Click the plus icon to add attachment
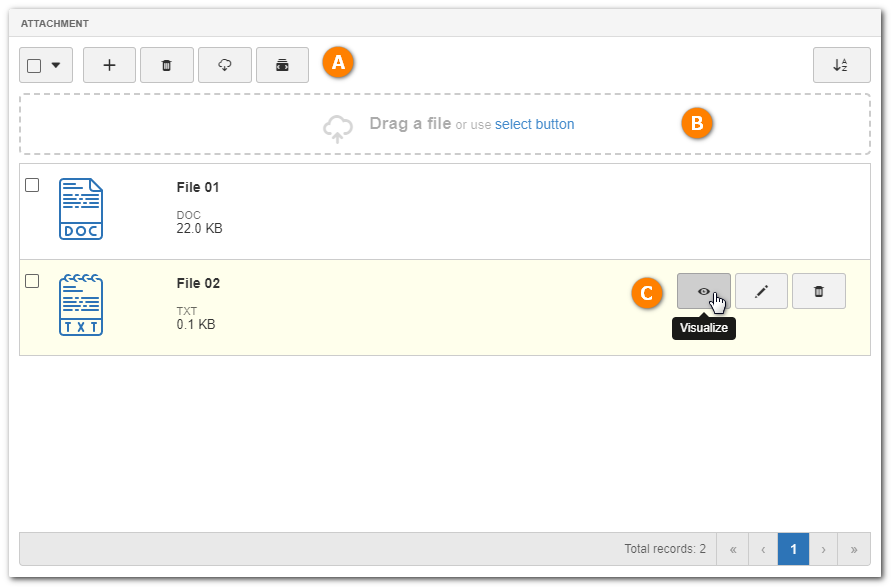 point(109,65)
